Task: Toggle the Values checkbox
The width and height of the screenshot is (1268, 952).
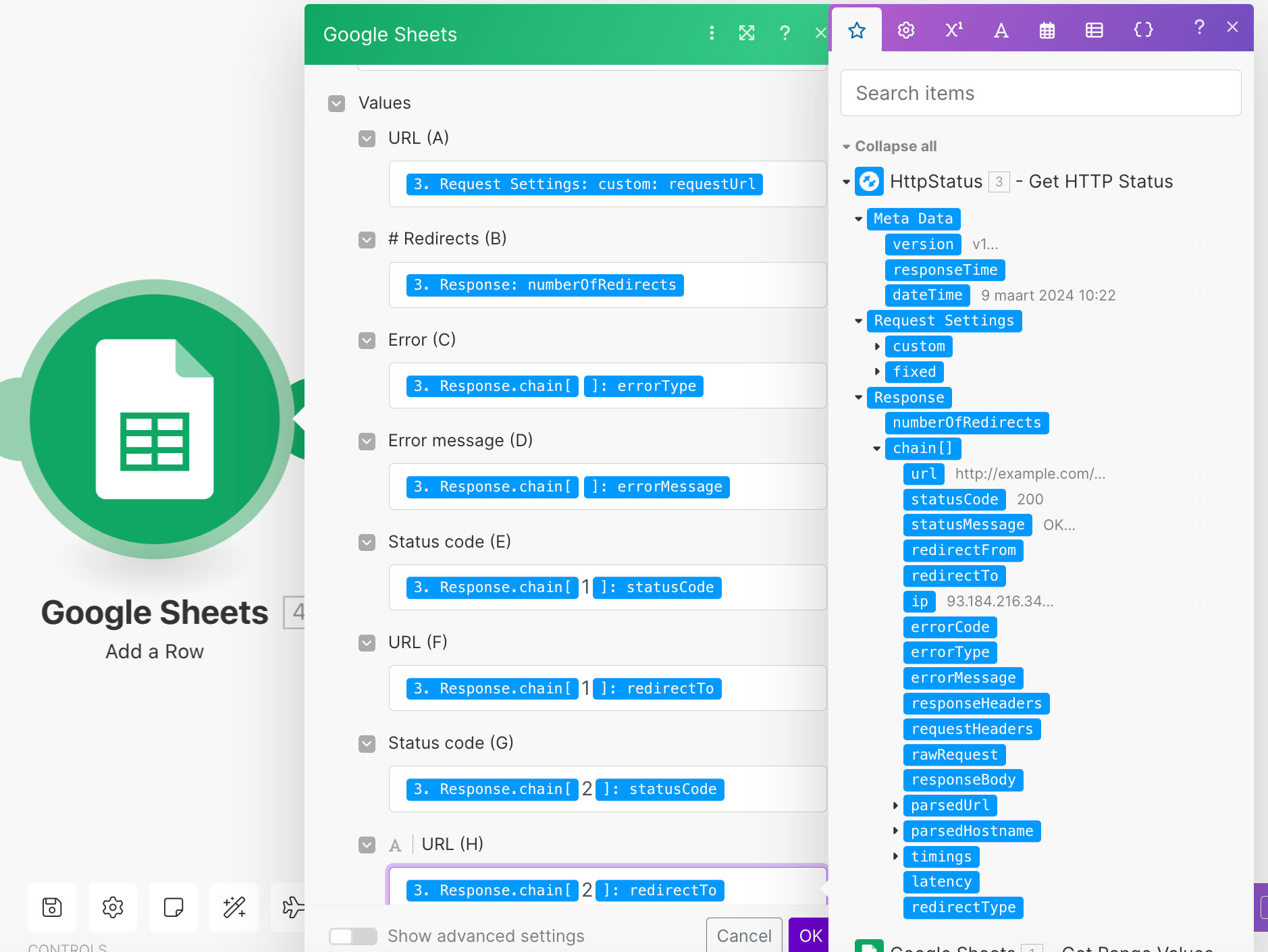Action: coord(336,103)
